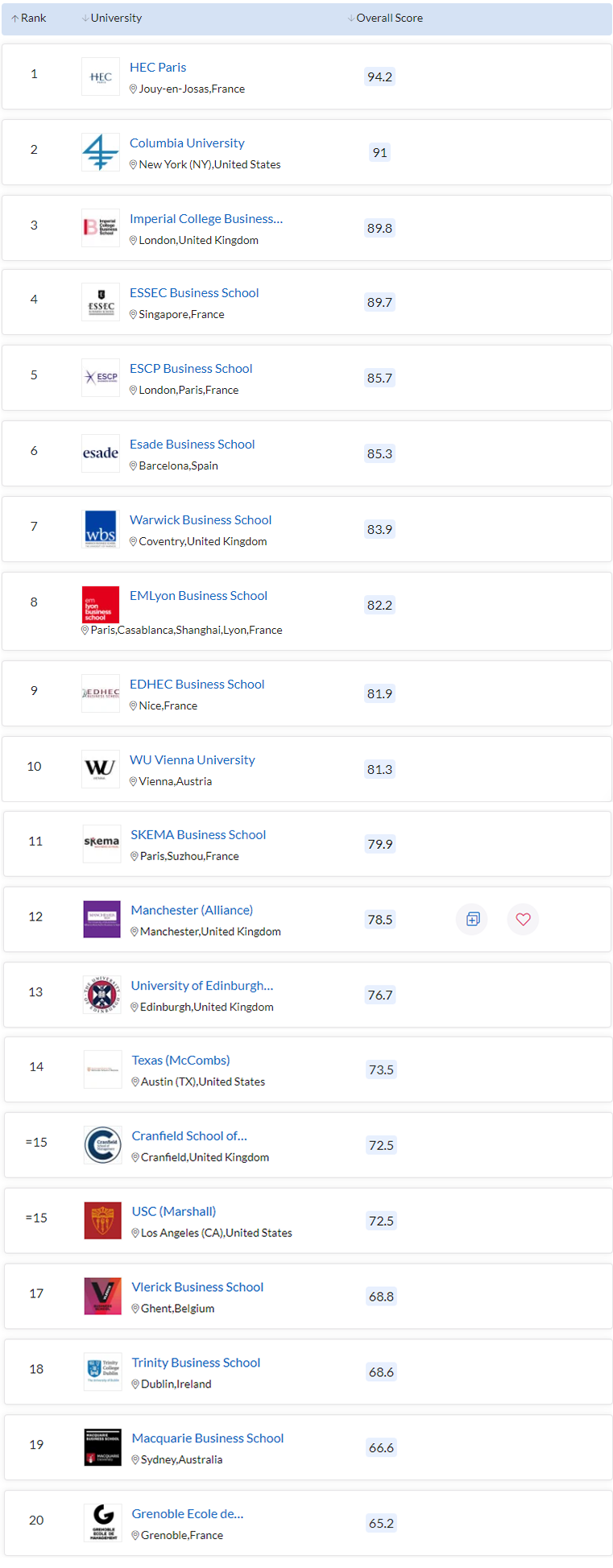Select rank =15 for USC (Marshall)

click(x=36, y=1218)
